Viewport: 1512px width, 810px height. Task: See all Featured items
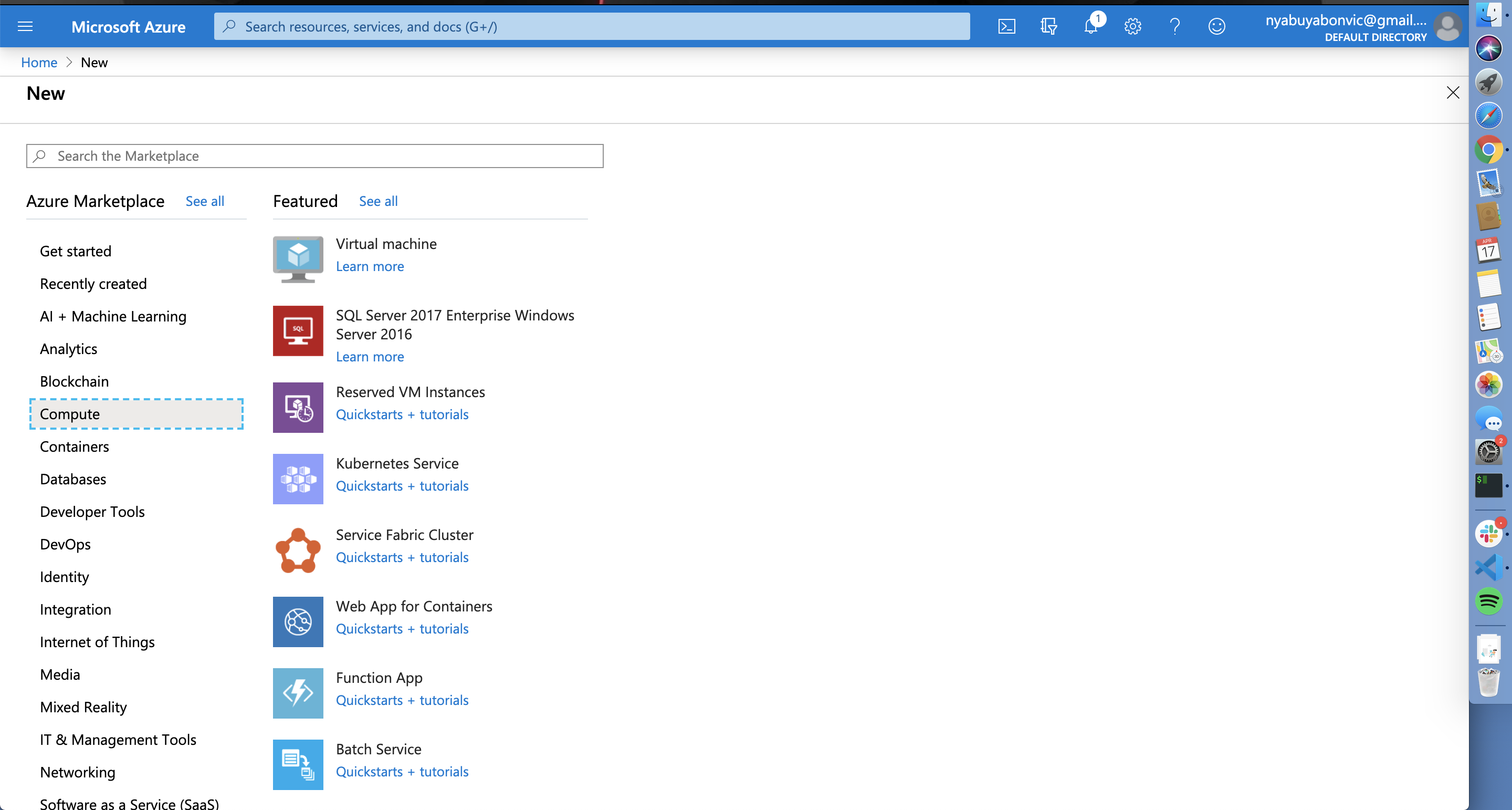coord(379,201)
